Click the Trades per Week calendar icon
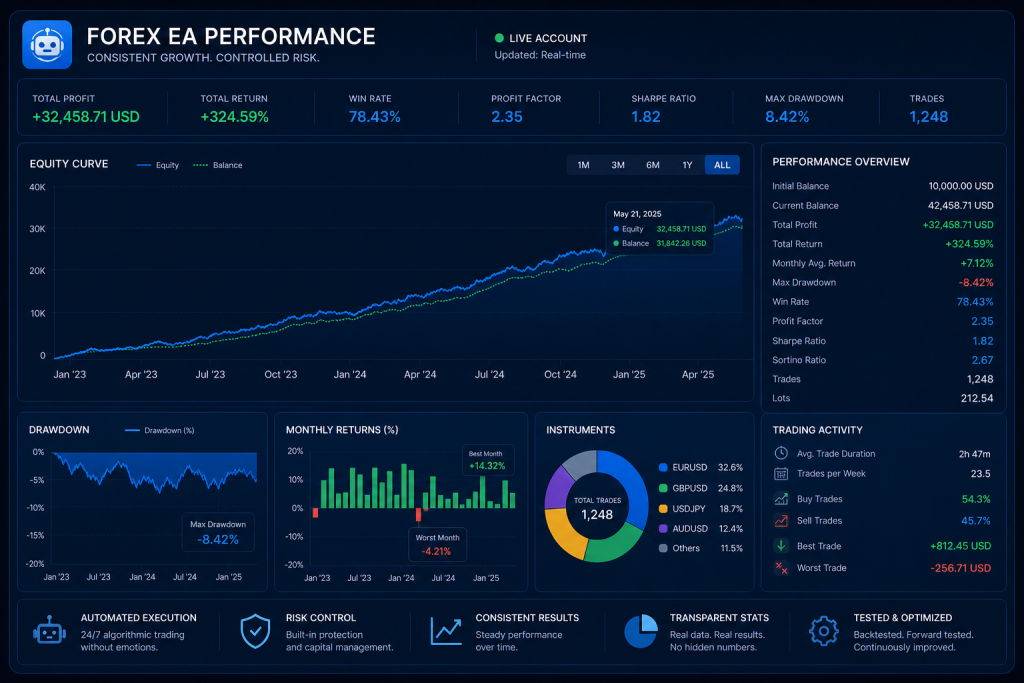The height and width of the screenshot is (683, 1024). point(781,473)
